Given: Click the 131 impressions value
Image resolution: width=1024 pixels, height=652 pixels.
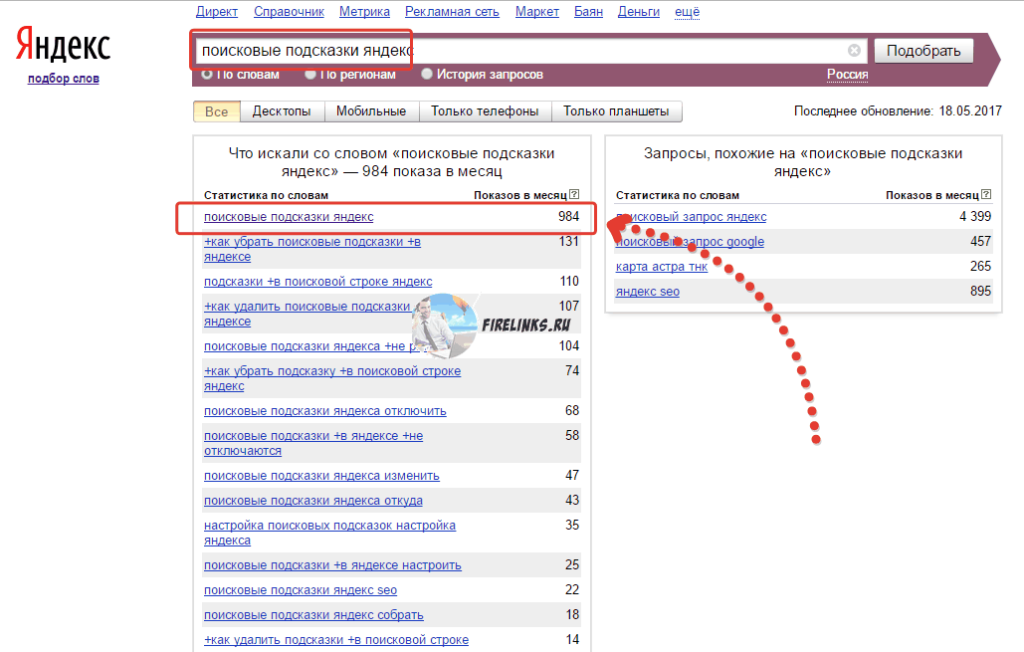Looking at the screenshot, I should point(569,241).
